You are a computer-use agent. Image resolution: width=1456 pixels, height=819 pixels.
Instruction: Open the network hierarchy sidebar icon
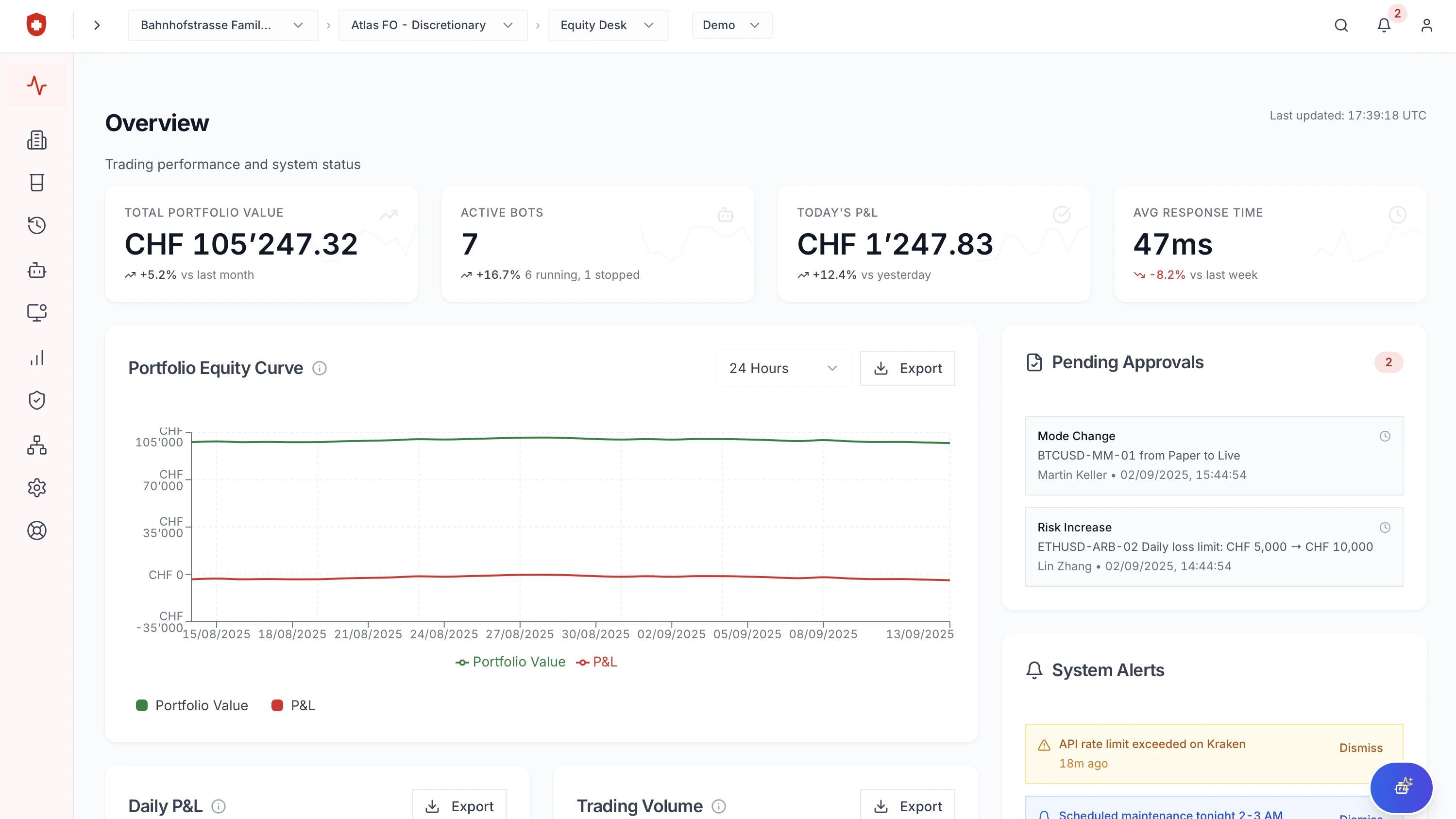coord(37,445)
